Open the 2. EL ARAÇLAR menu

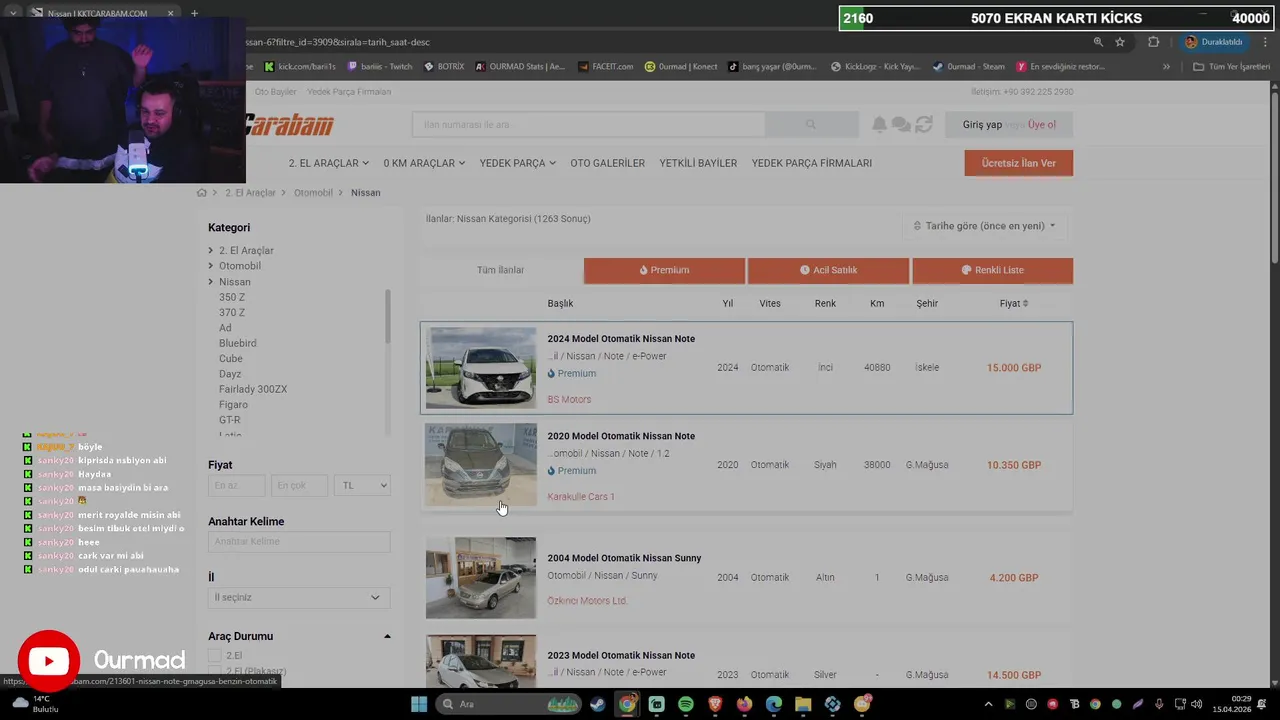pos(329,163)
